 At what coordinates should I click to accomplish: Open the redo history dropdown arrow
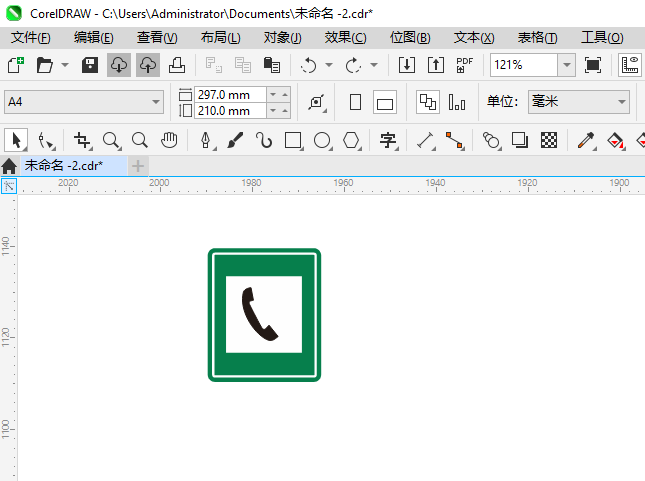(374, 65)
